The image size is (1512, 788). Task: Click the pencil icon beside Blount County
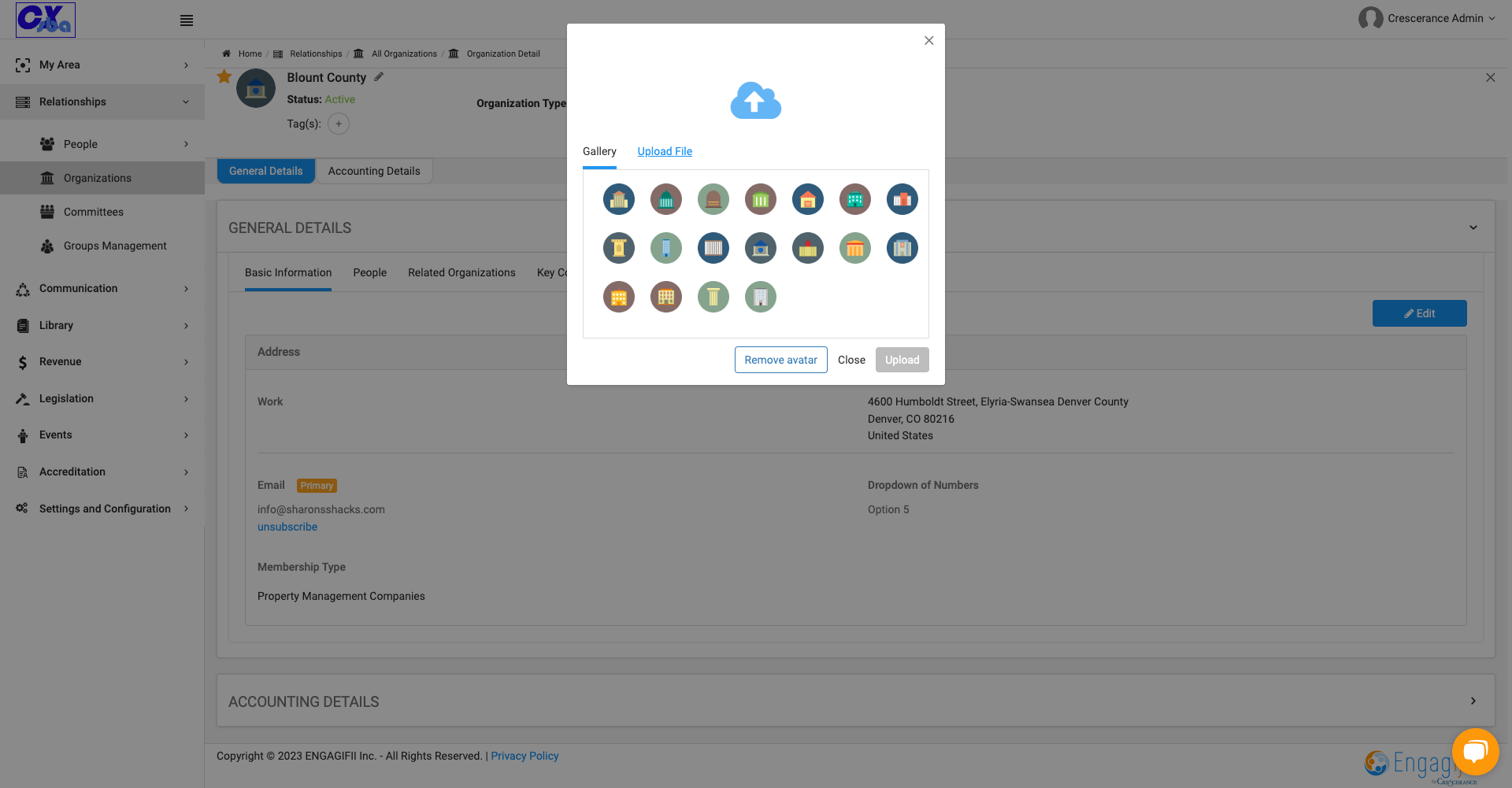379,77
